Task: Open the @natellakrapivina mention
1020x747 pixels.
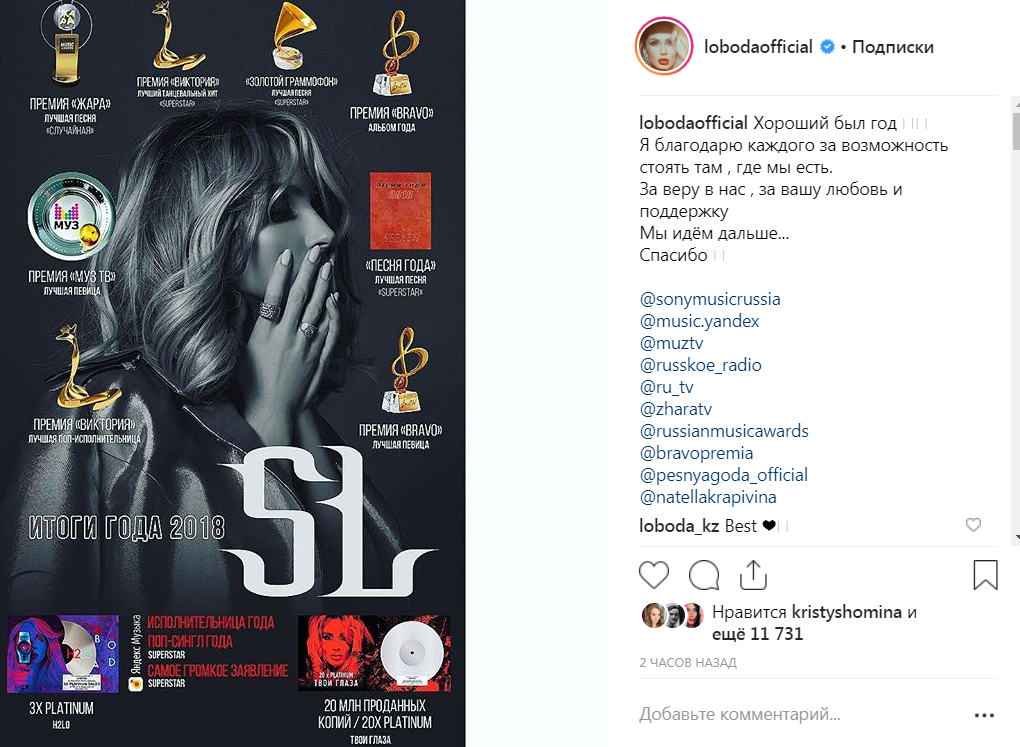Action: tap(708, 496)
